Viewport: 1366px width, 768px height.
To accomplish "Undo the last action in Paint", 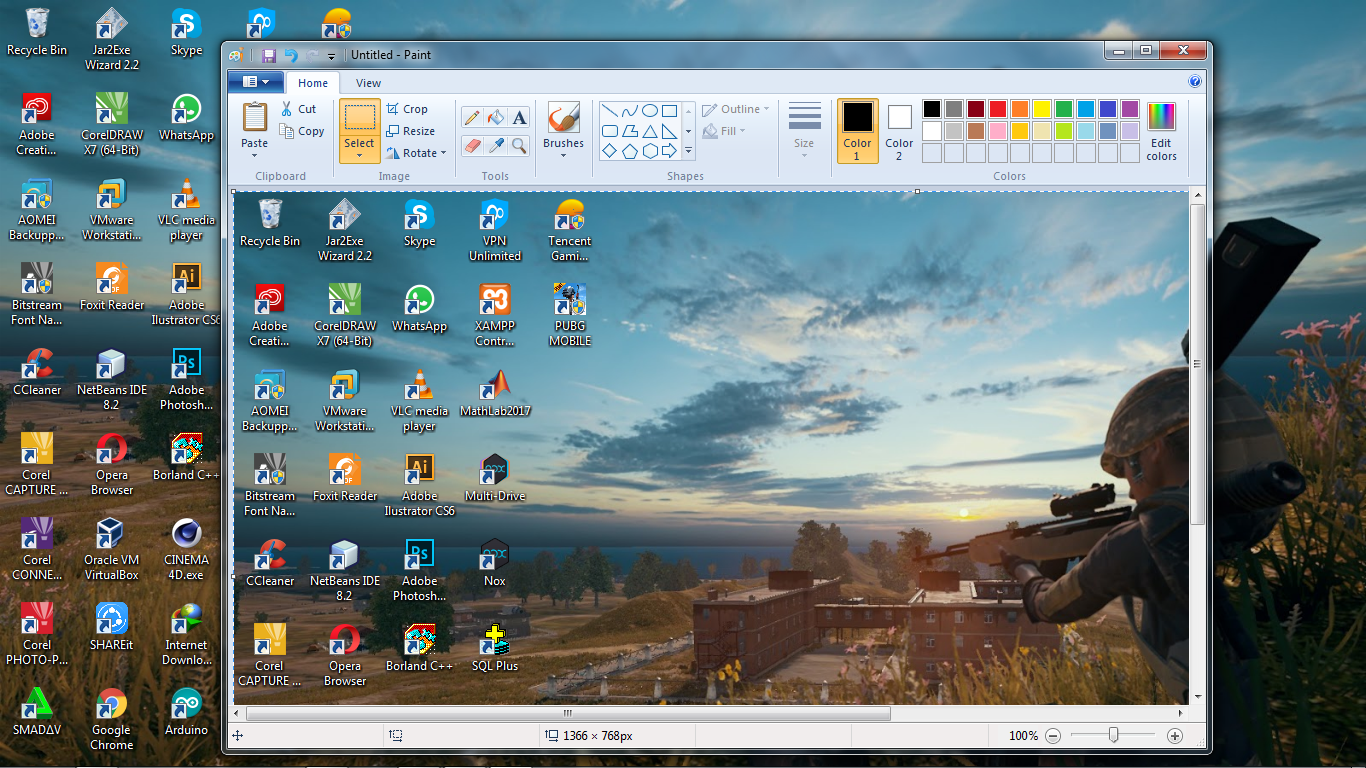I will point(291,55).
